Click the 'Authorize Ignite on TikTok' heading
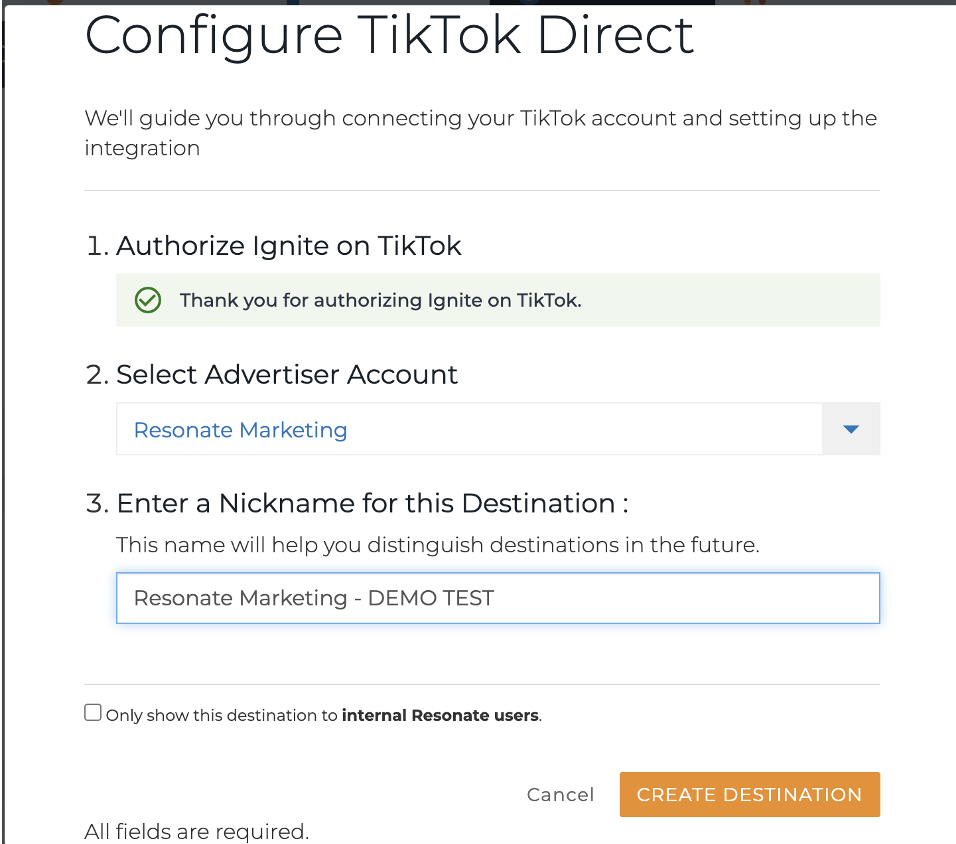Image resolution: width=956 pixels, height=844 pixels. point(273,246)
